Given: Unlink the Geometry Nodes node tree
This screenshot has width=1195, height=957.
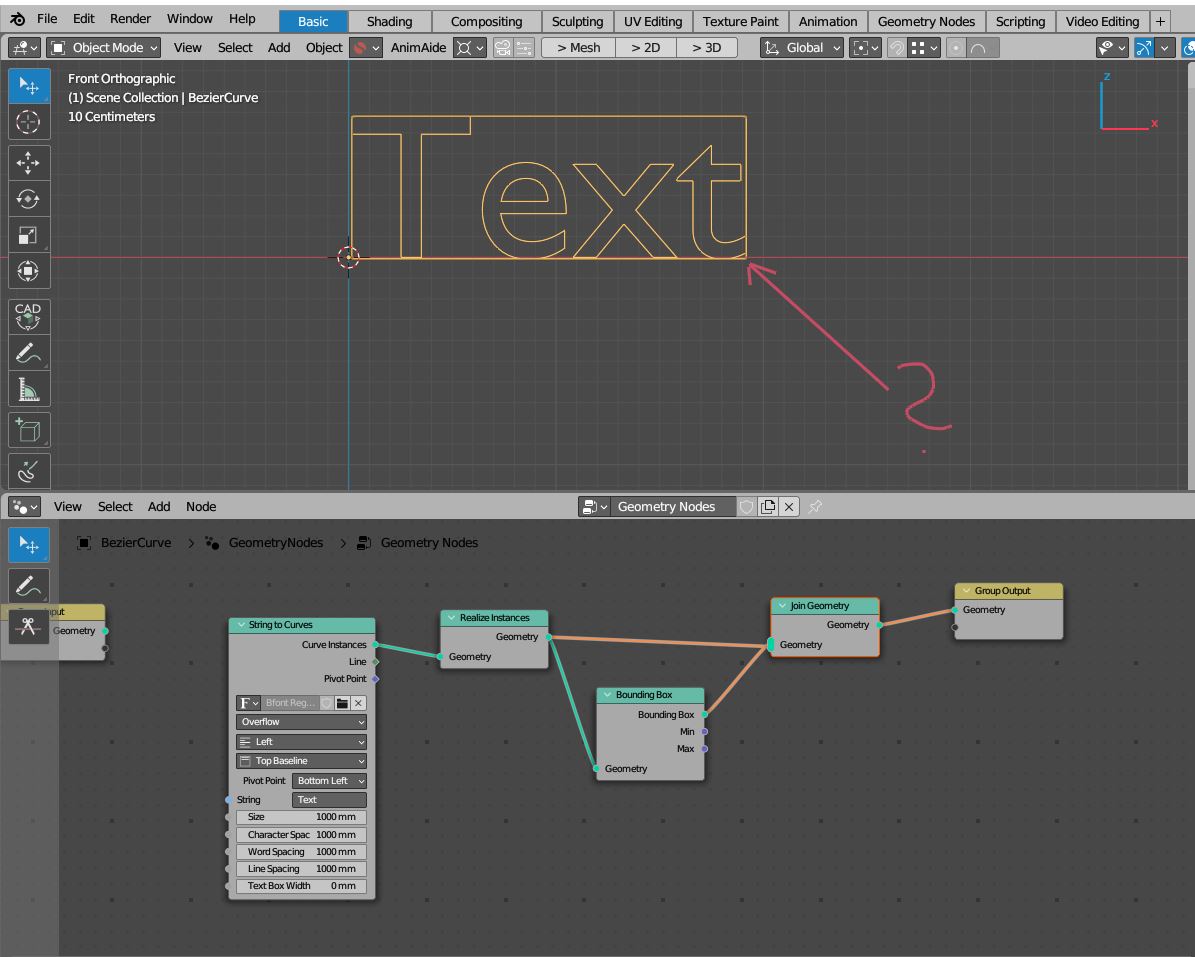Looking at the screenshot, I should click(789, 507).
